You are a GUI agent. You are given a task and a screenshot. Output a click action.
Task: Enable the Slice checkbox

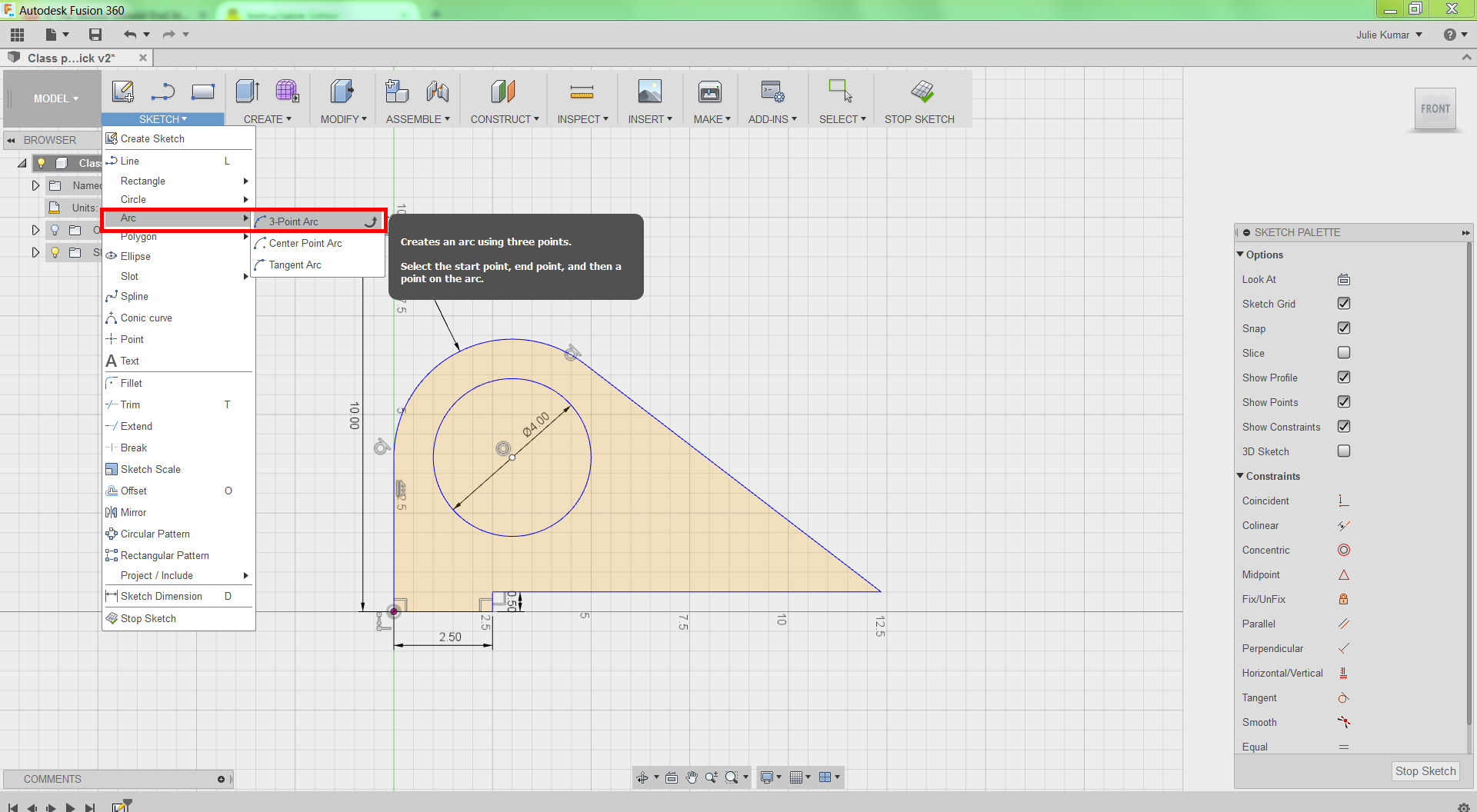[1343, 353]
